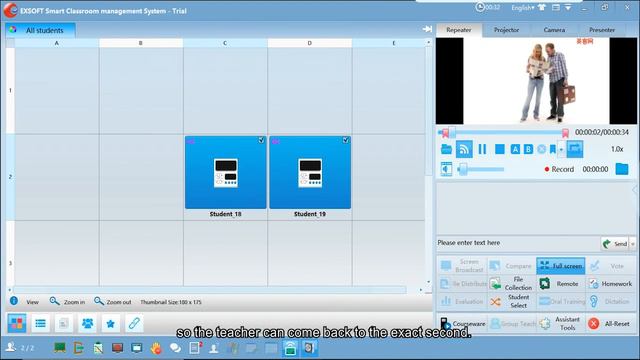Click the All-Reset button

[611, 324]
